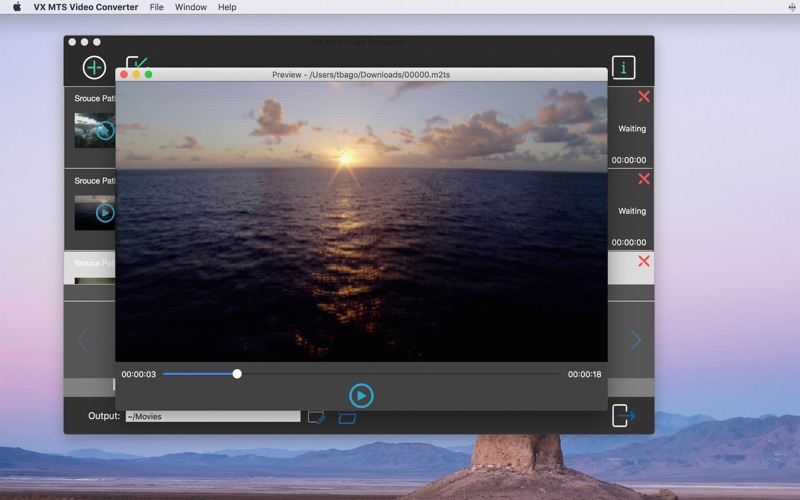Remove the first video with red X
The image size is (800, 500).
click(x=643, y=97)
